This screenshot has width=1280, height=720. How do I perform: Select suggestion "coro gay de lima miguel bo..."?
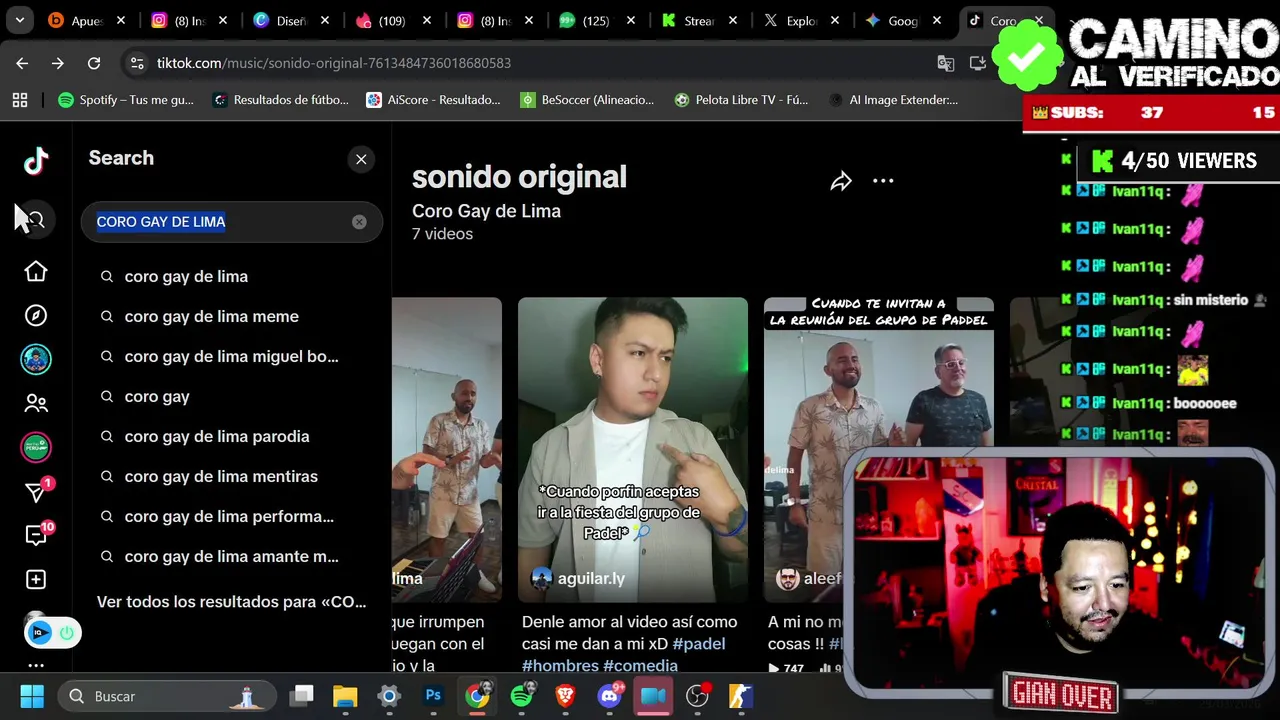click(231, 356)
